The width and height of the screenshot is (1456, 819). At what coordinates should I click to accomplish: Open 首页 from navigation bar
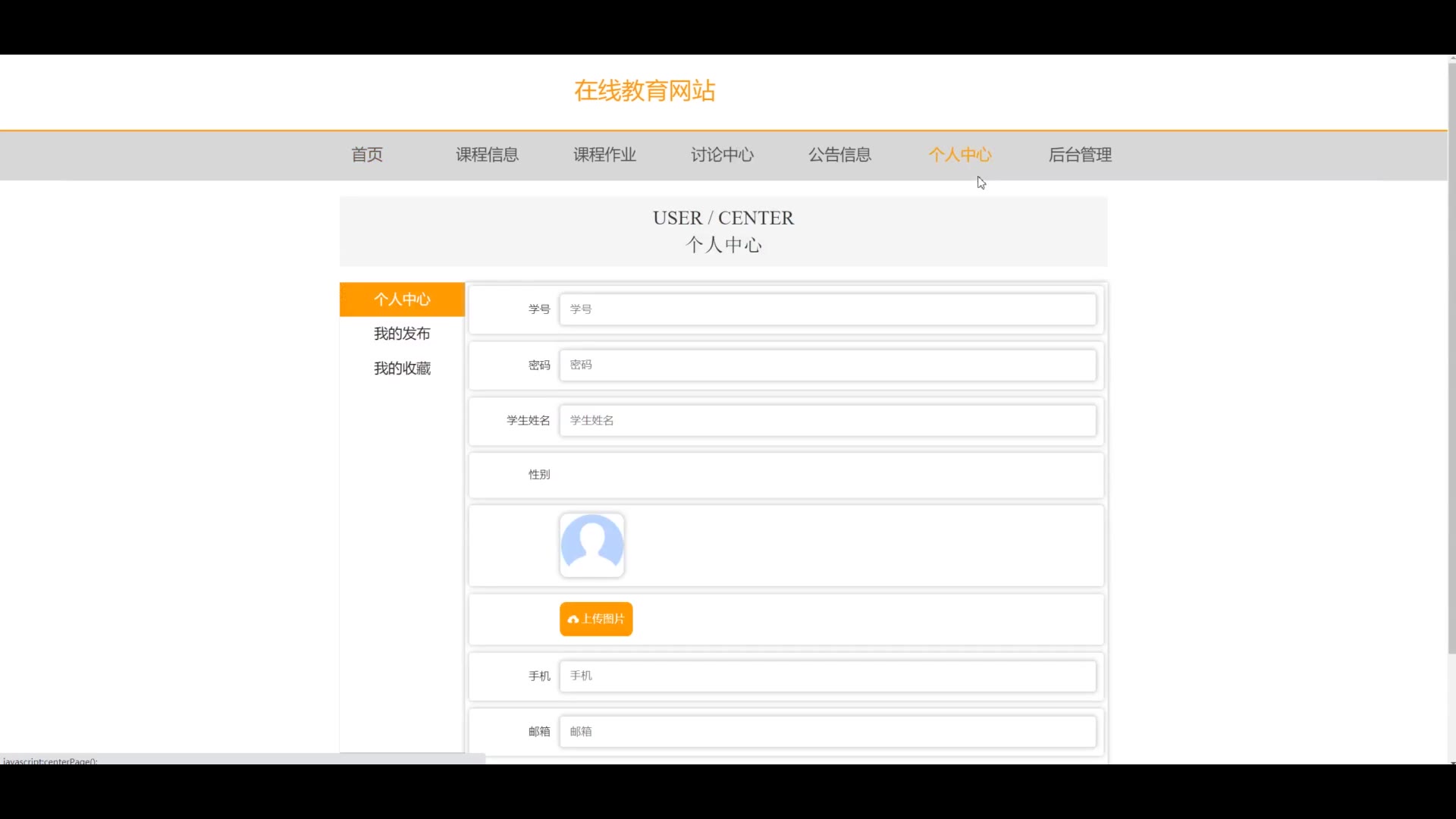coord(367,155)
